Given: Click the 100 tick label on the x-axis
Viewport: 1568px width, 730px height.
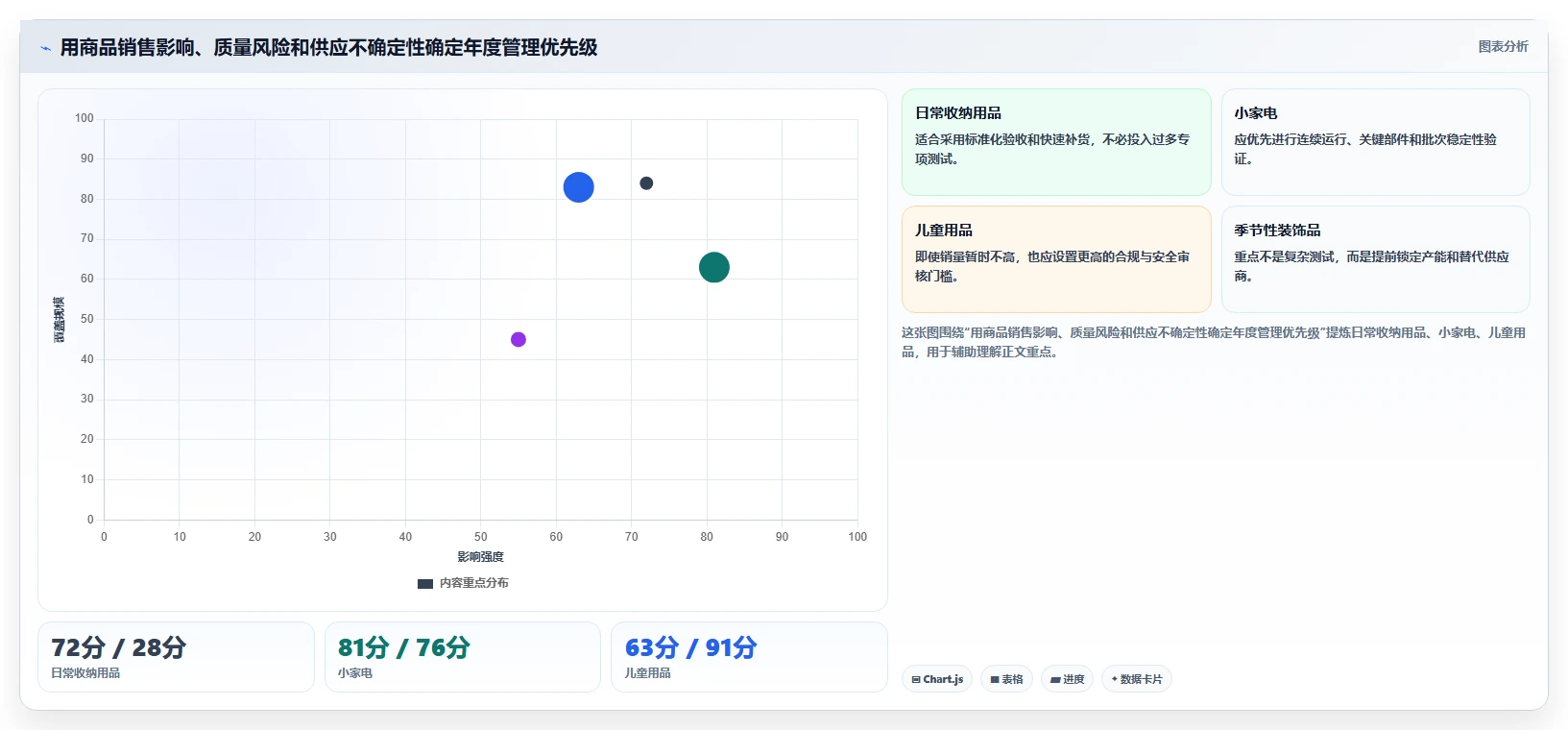Looking at the screenshot, I should [857, 537].
